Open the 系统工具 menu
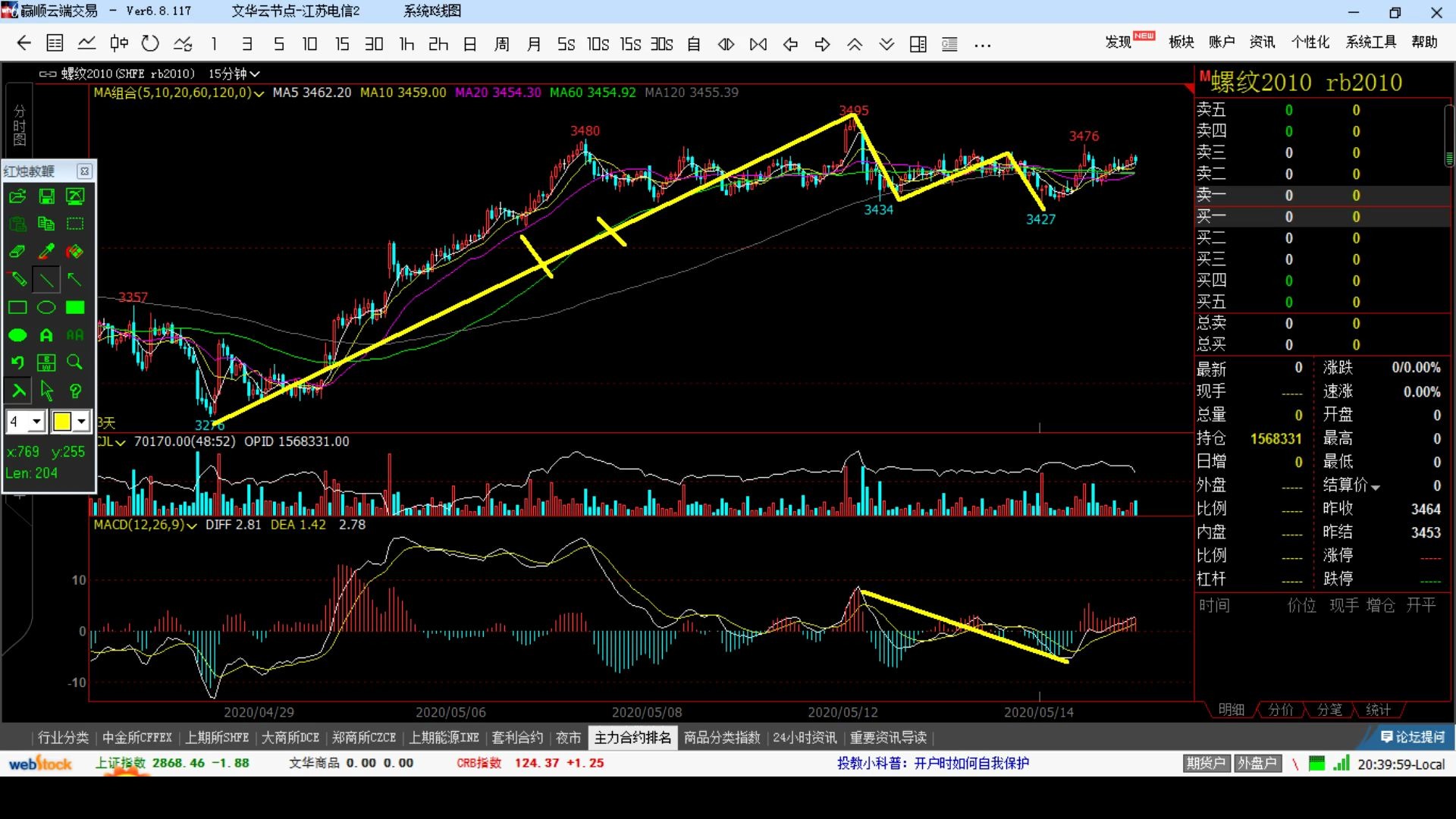Image resolution: width=1456 pixels, height=819 pixels. click(x=1371, y=42)
